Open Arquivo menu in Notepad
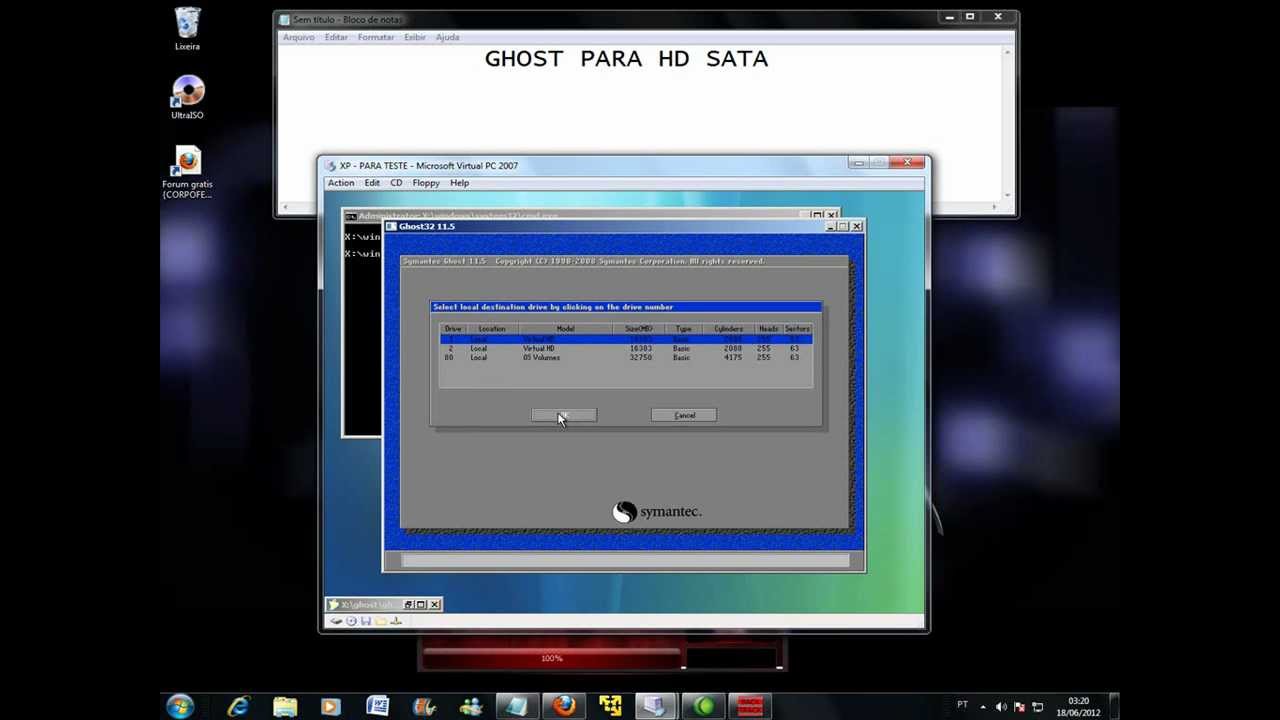Viewport: 1280px width, 720px height. (x=298, y=37)
